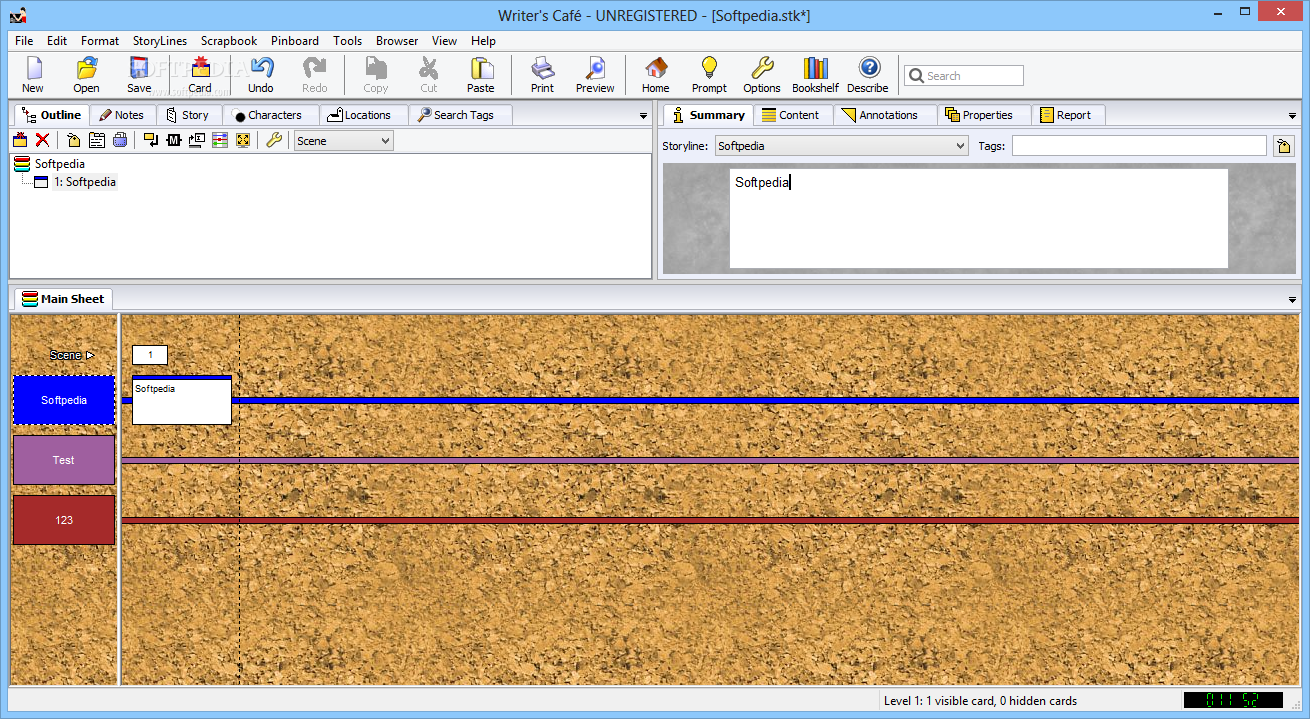The height and width of the screenshot is (719, 1310).
Task: Click the Copy toolbar icon
Action: [376, 75]
